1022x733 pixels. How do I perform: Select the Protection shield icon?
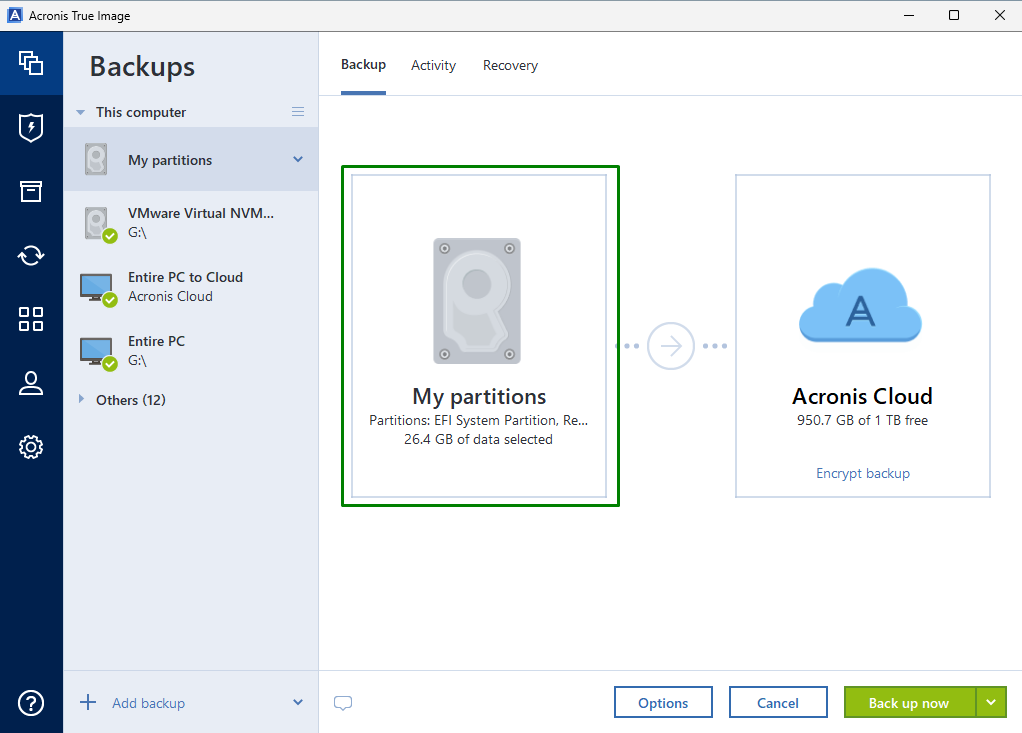(x=31, y=127)
